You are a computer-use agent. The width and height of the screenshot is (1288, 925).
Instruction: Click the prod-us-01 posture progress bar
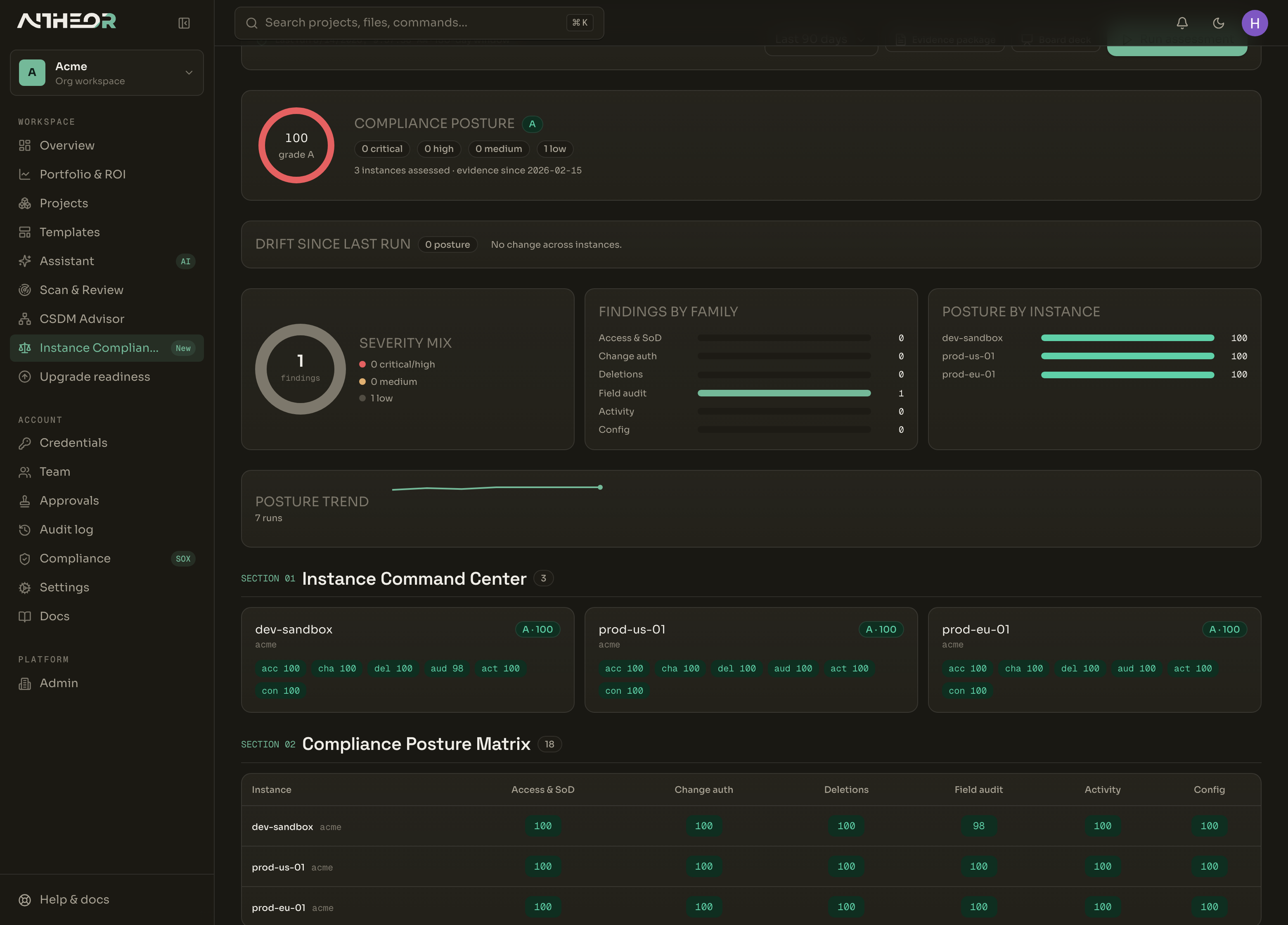(1127, 356)
